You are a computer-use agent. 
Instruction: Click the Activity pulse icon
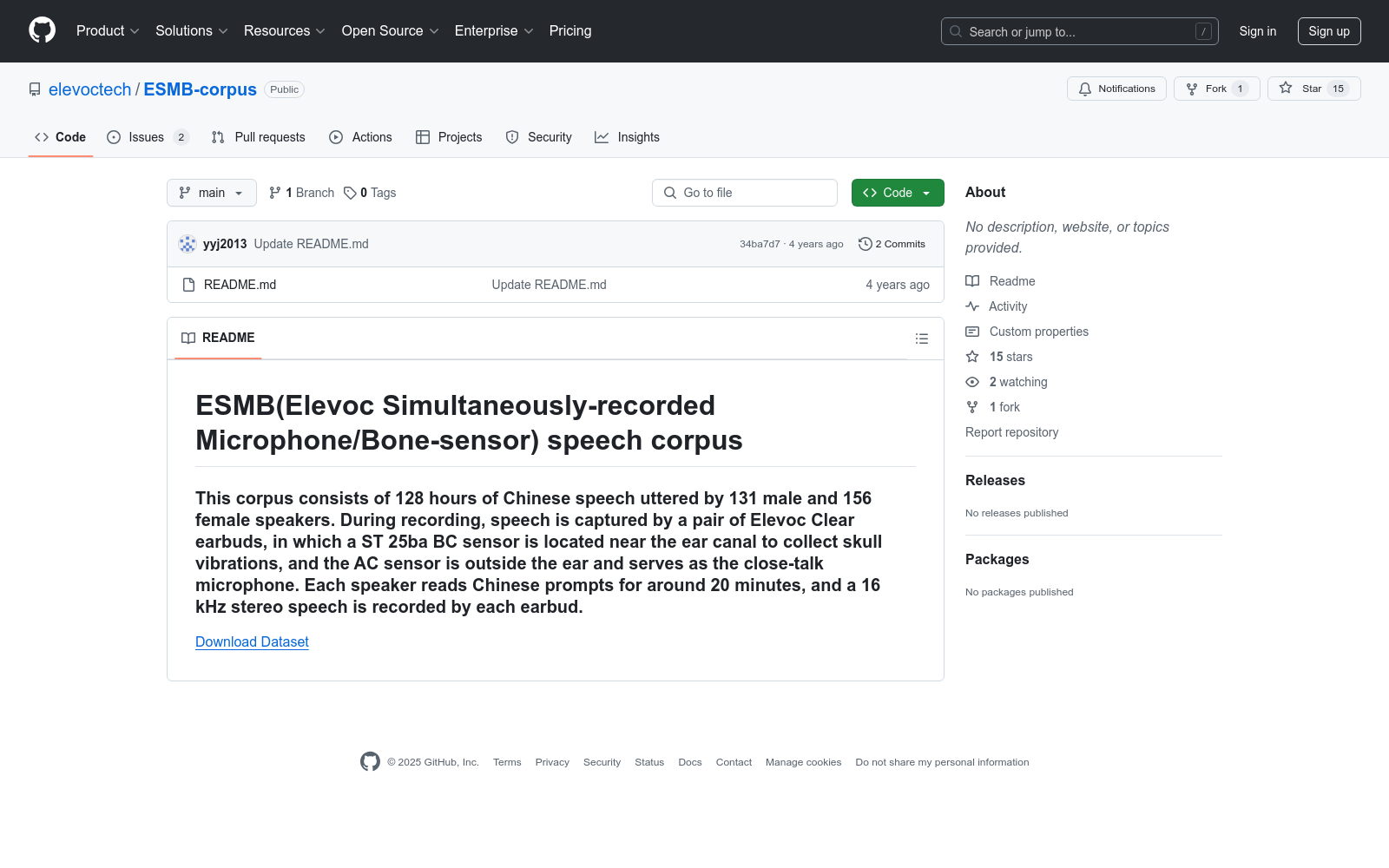972,306
